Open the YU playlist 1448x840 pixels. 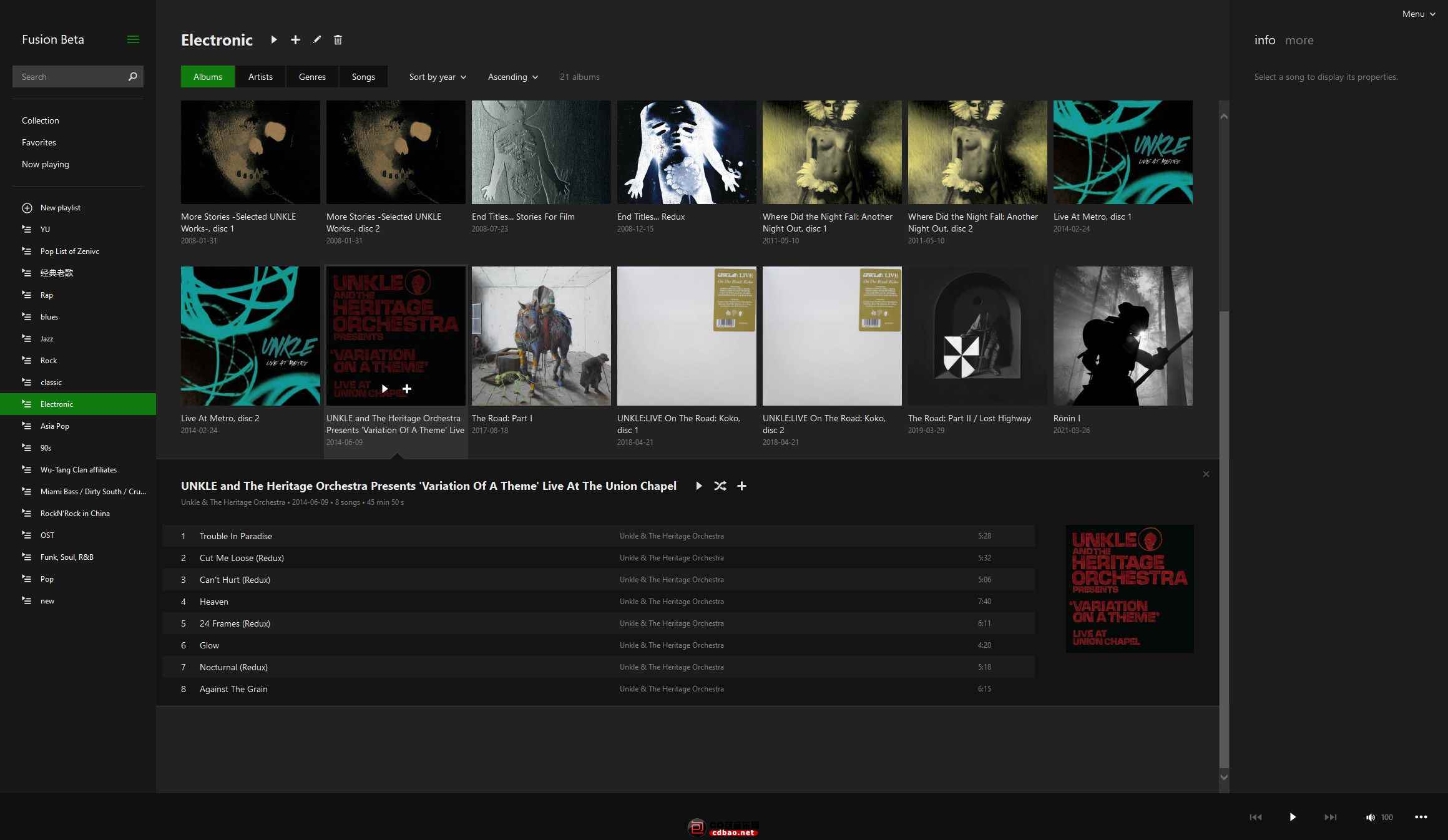(x=78, y=229)
